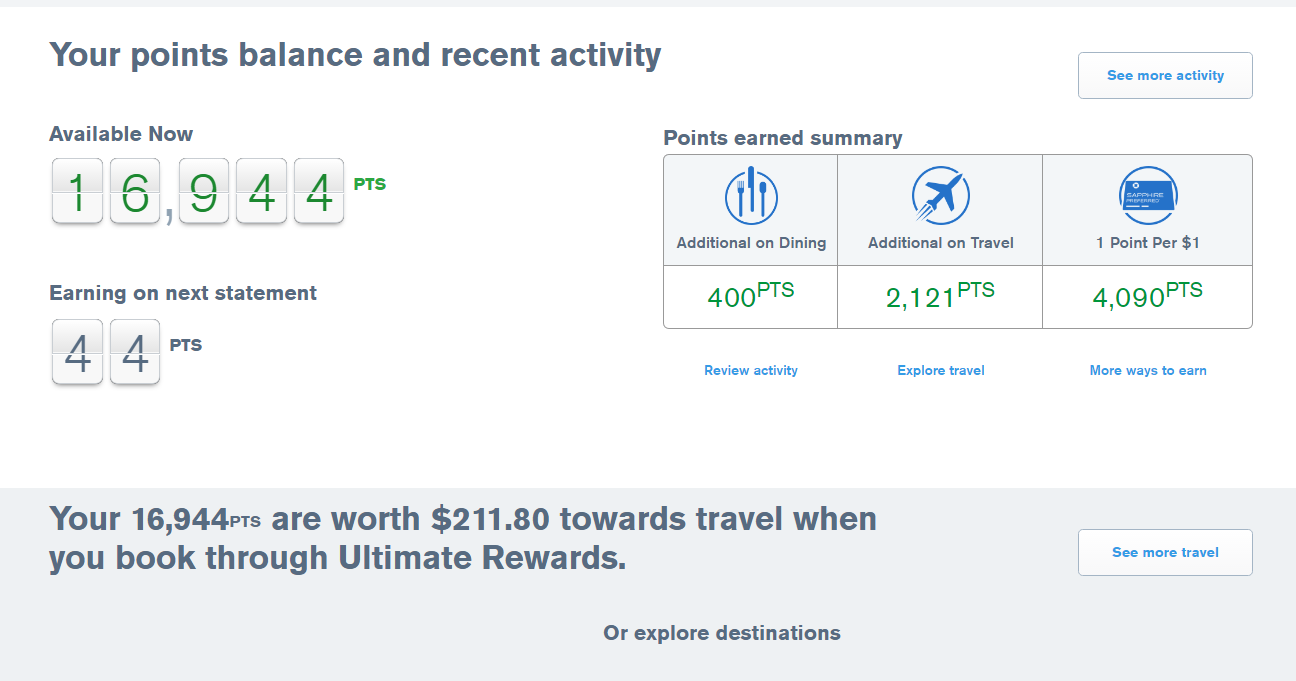Image resolution: width=1296 pixels, height=681 pixels.
Task: Follow the Explore travel link
Action: pyautogui.click(x=941, y=370)
